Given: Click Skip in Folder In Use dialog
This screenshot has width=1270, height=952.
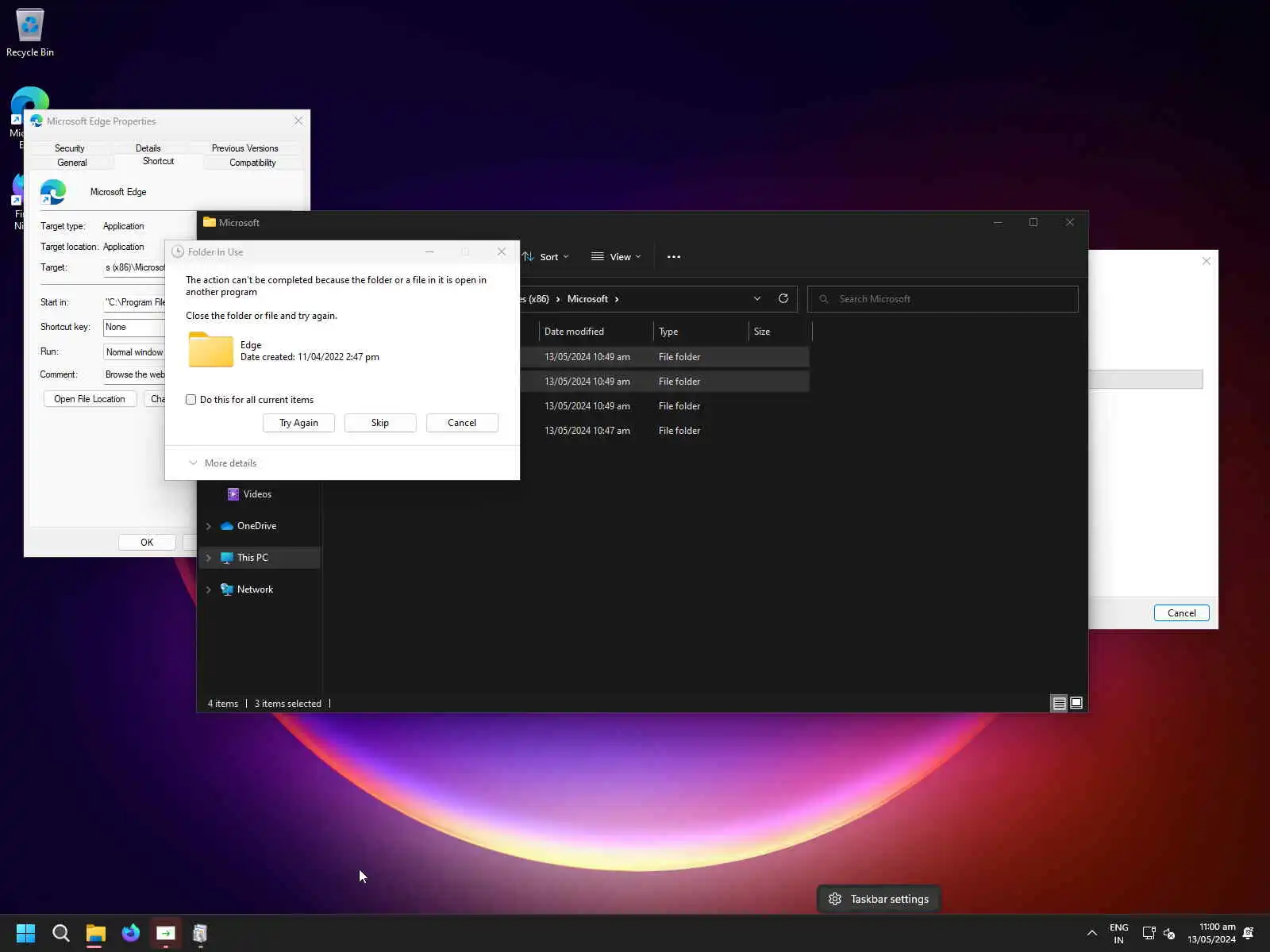Looking at the screenshot, I should (x=380, y=423).
